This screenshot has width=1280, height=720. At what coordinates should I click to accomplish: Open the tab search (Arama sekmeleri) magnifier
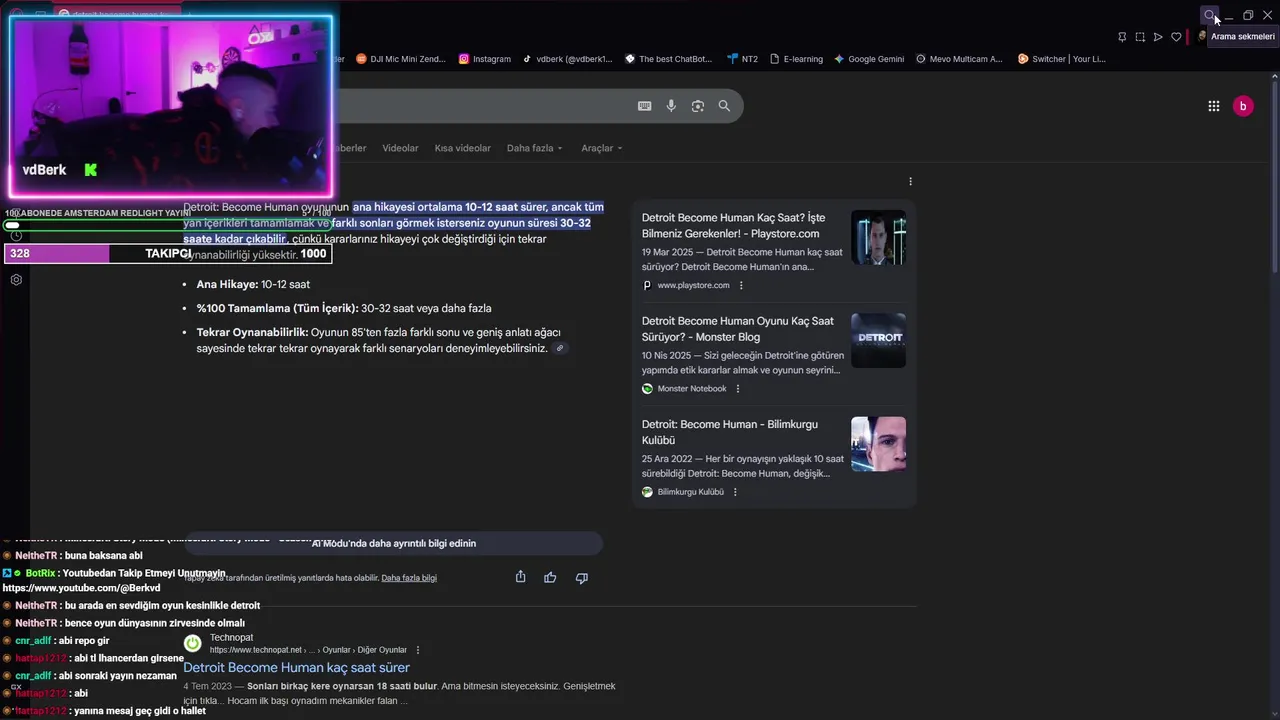click(x=1210, y=15)
